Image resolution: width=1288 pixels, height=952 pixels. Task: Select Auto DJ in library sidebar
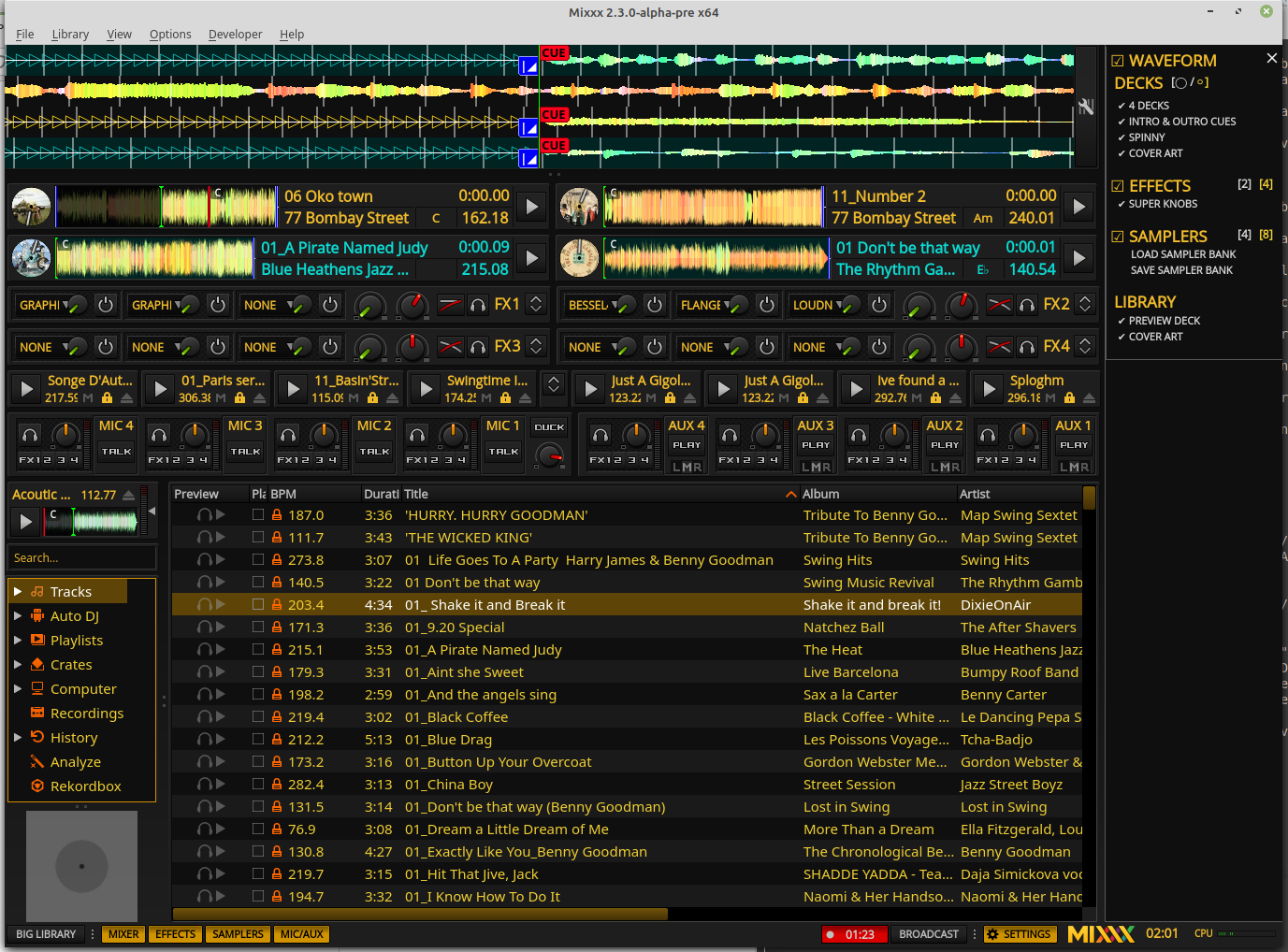click(x=74, y=616)
